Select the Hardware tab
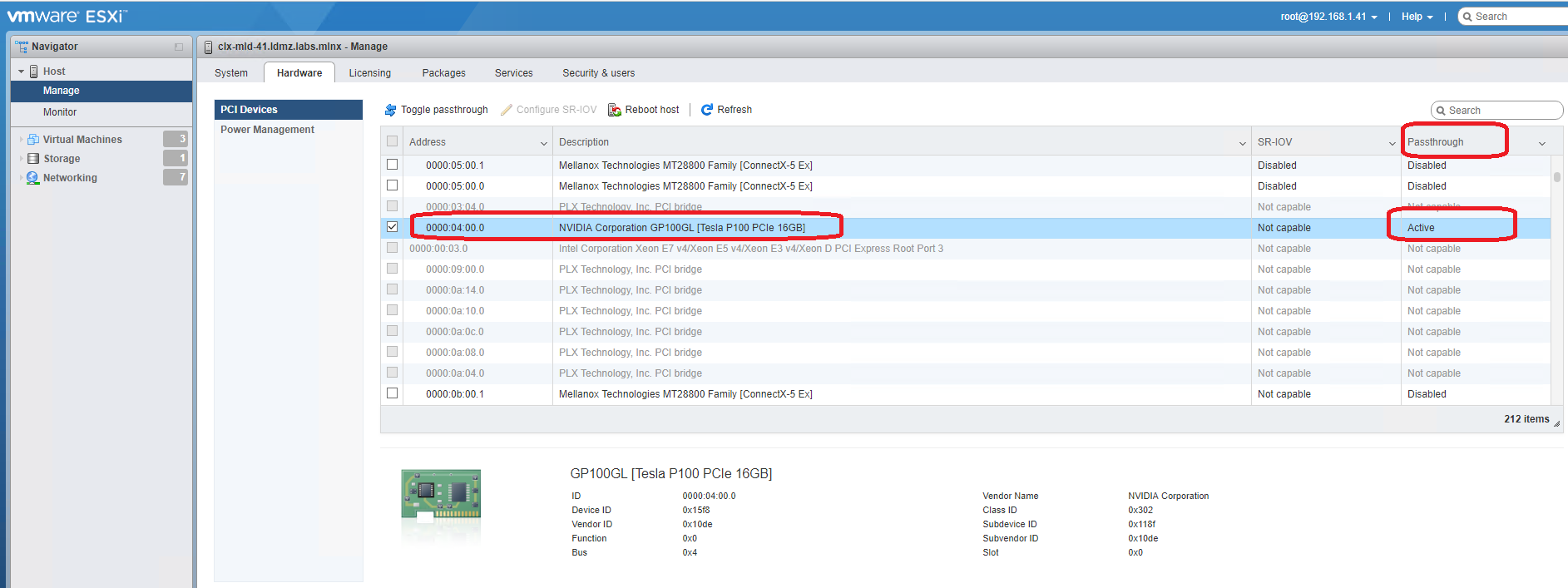This screenshot has width=1568, height=588. pos(299,73)
